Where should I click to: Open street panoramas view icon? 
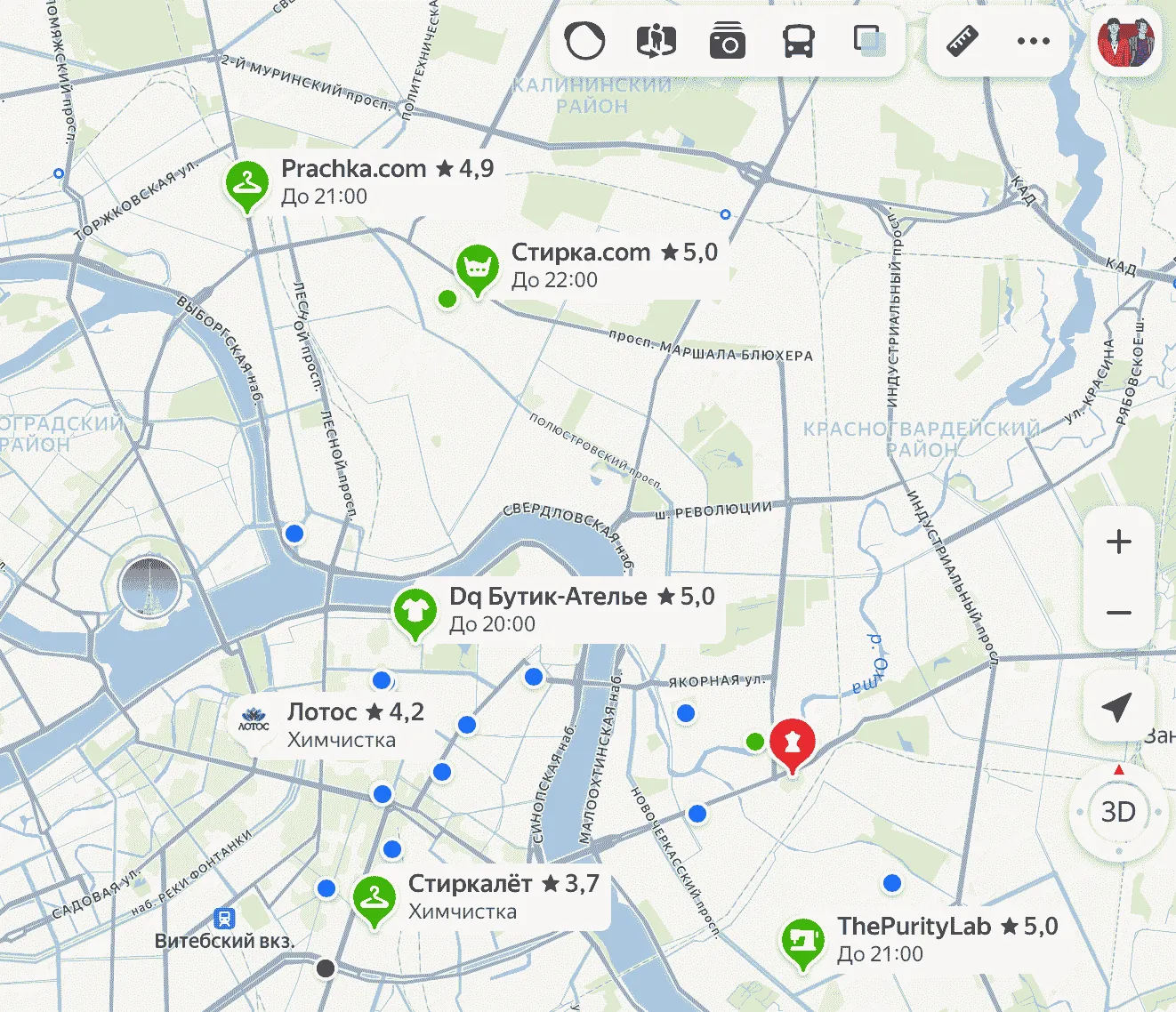pyautogui.click(x=656, y=41)
